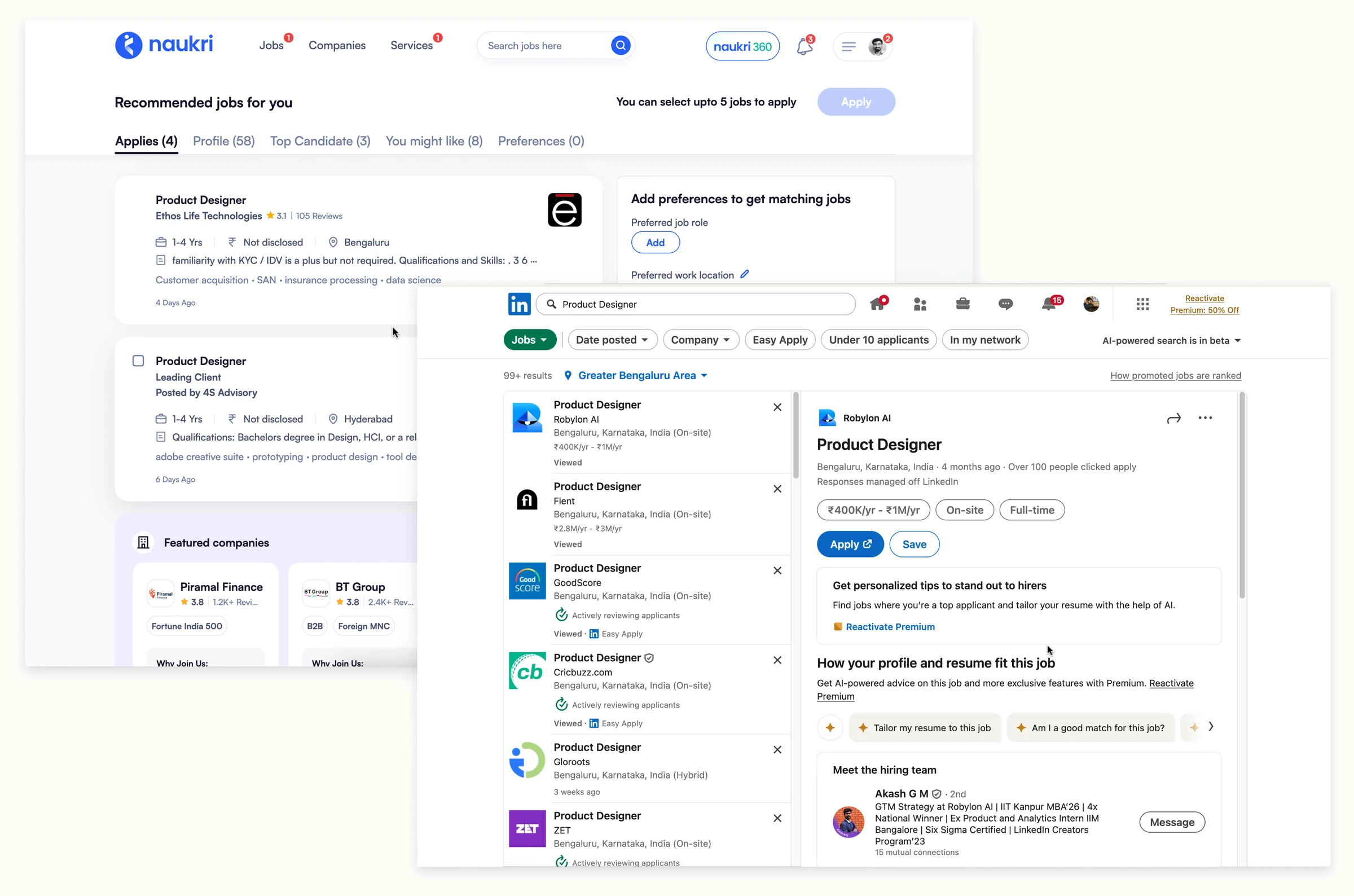The image size is (1354, 896).
Task: Open Piramal Finance featured company card
Action: 205,614
